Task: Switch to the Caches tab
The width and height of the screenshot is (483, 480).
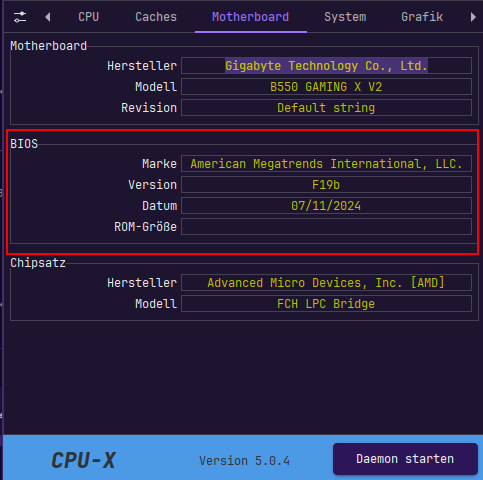Action: coord(156,17)
